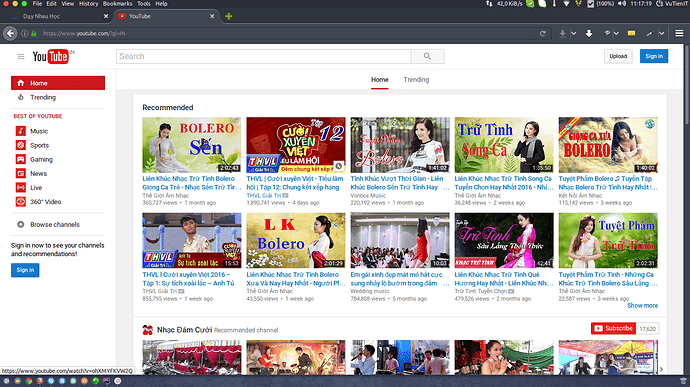
Task: Click the downloads arrow icon in toolbar
Action: [589, 33]
